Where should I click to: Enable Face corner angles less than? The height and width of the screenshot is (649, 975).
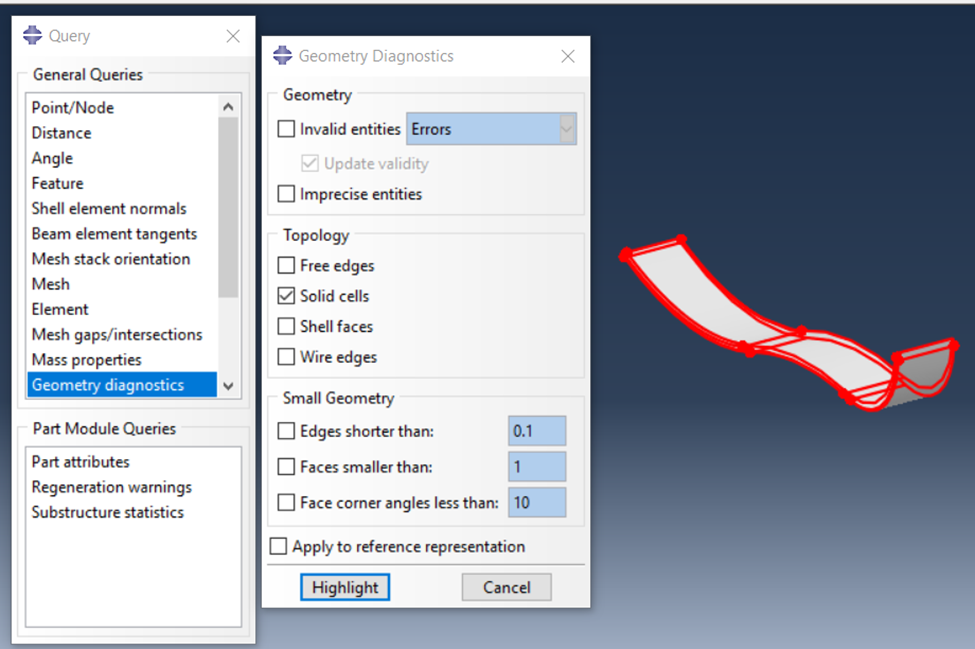[x=286, y=502]
